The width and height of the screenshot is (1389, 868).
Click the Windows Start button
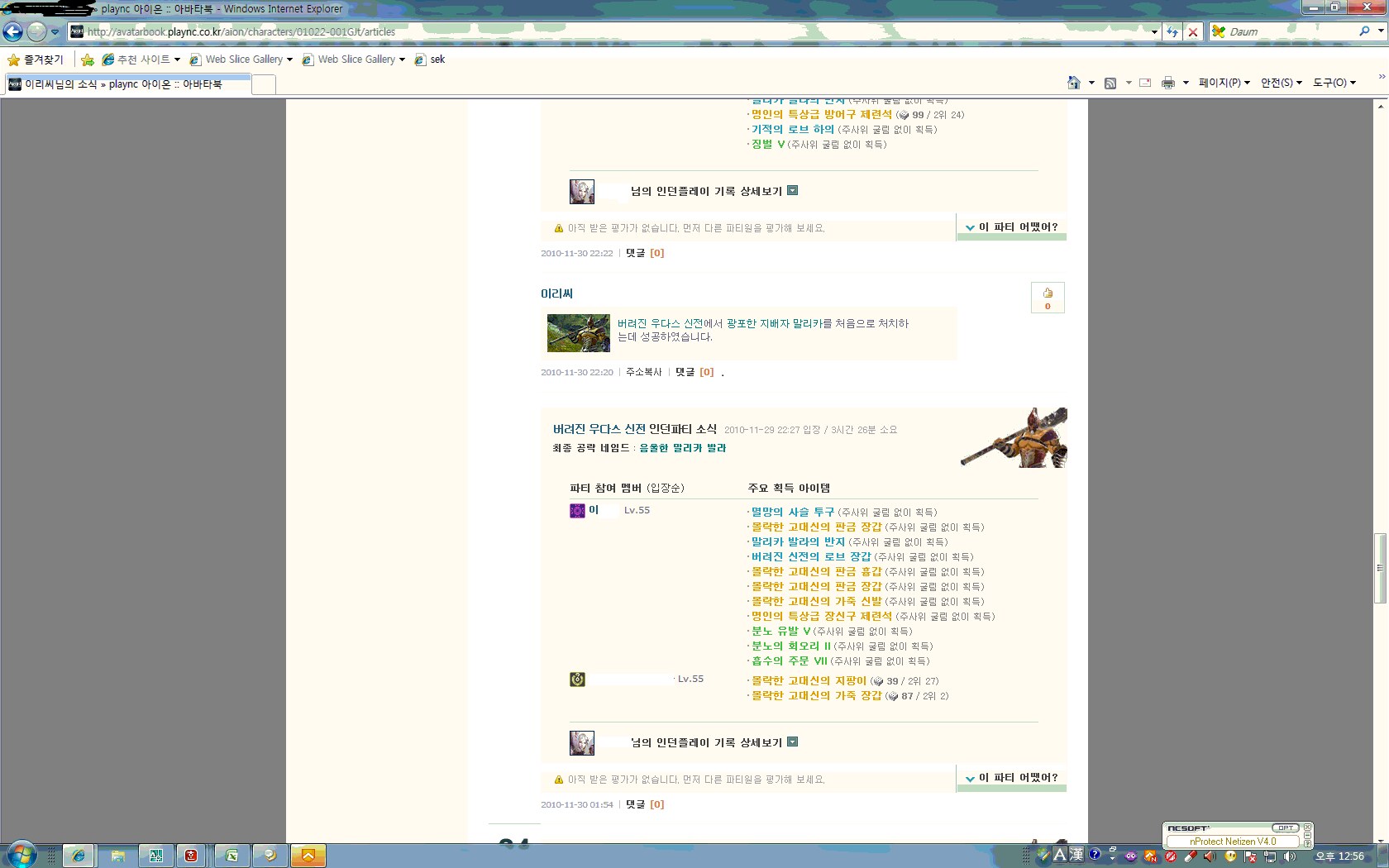21,854
